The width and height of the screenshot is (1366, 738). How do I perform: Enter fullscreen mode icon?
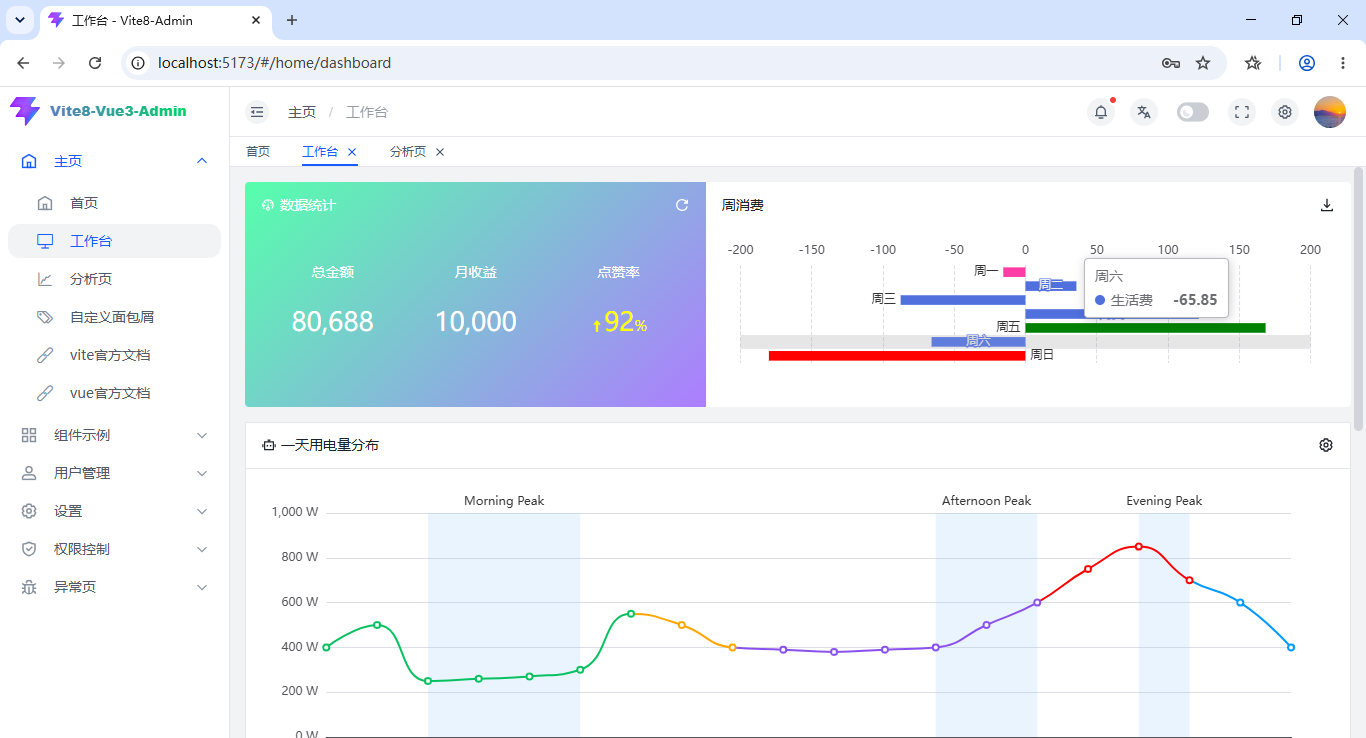click(x=1242, y=112)
